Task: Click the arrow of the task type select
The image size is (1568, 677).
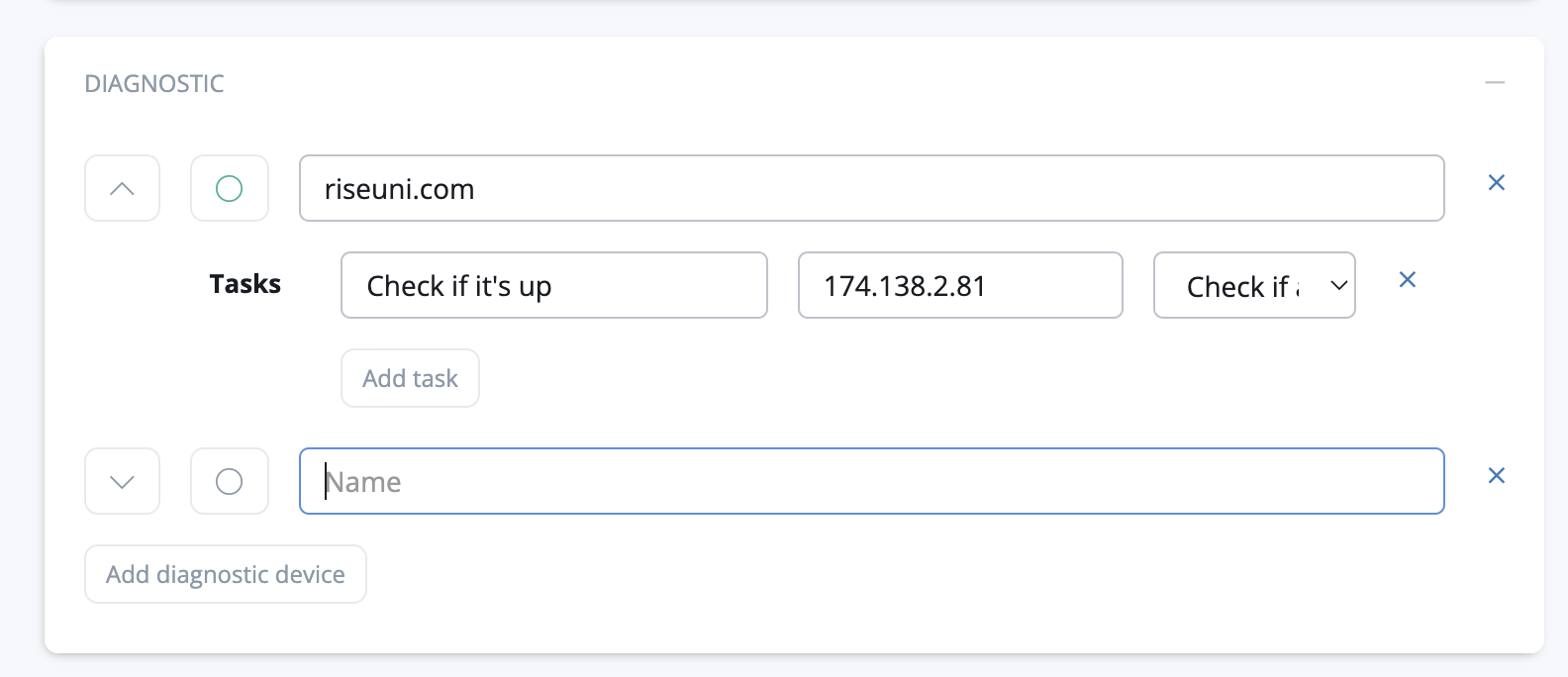Action: tap(1338, 286)
